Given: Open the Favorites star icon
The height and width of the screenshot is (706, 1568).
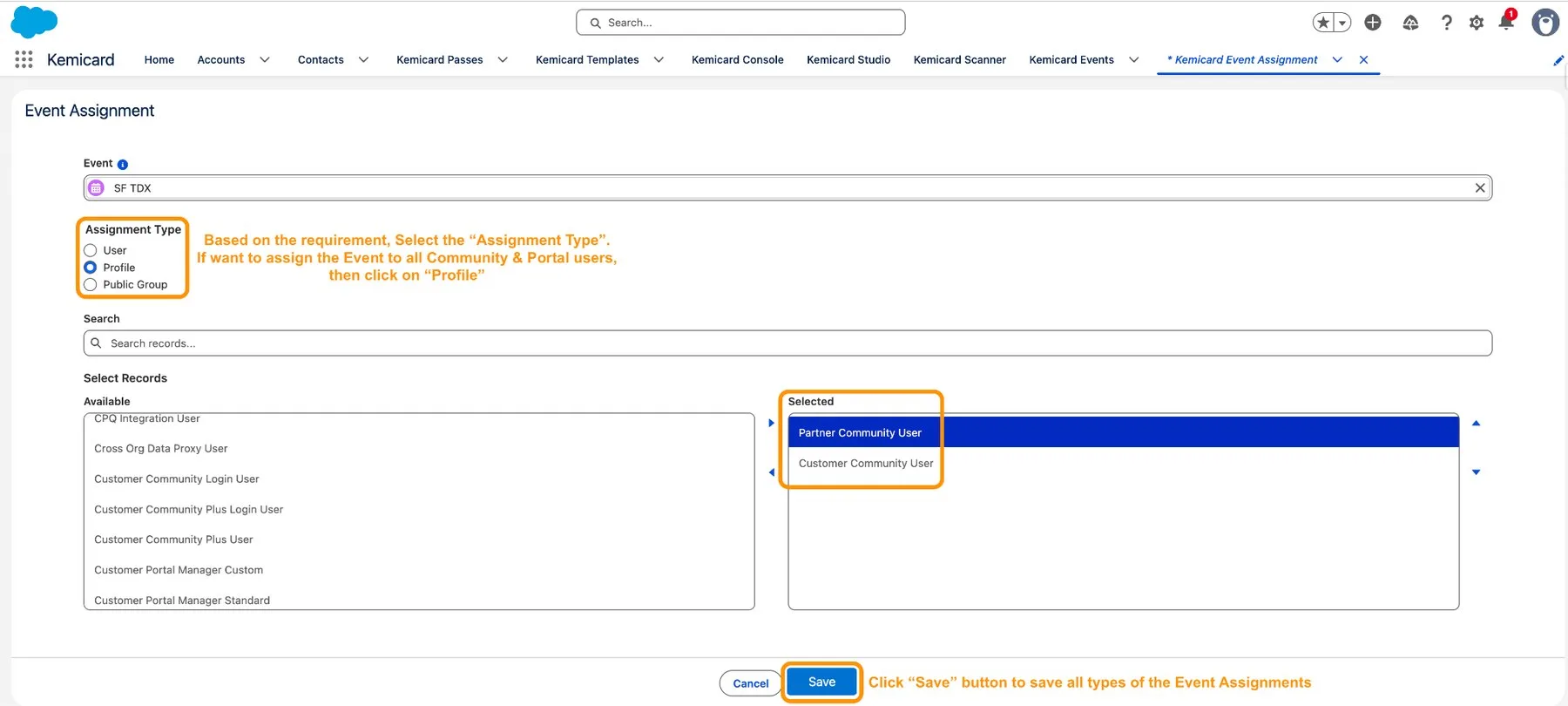Looking at the screenshot, I should click(x=1323, y=23).
